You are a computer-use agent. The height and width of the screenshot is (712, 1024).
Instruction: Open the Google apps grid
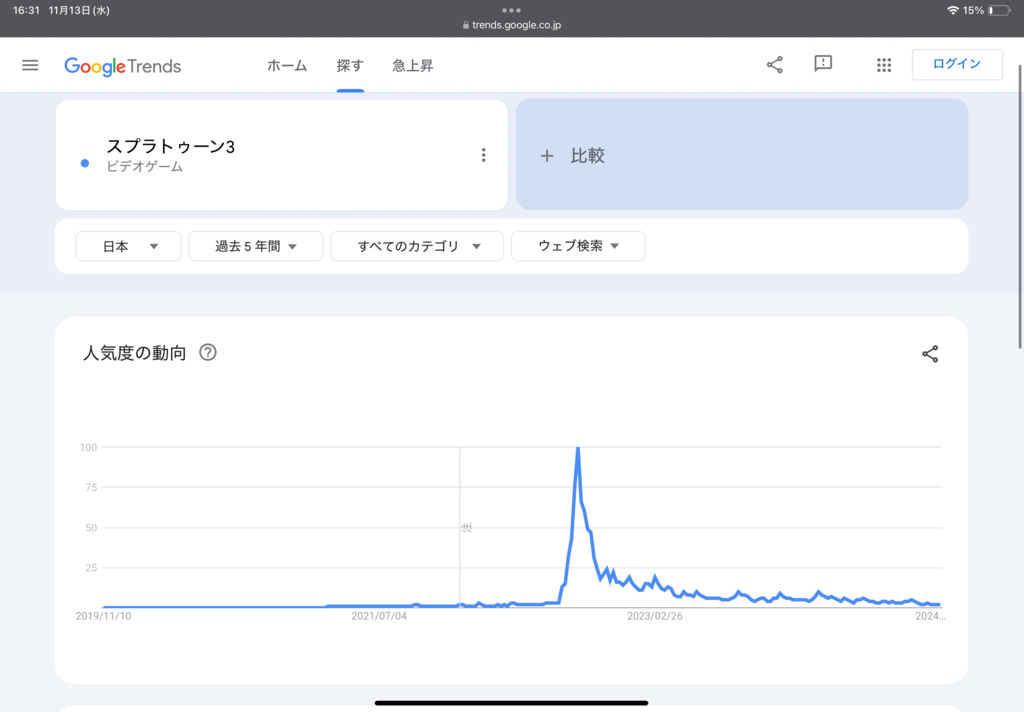pyautogui.click(x=884, y=65)
